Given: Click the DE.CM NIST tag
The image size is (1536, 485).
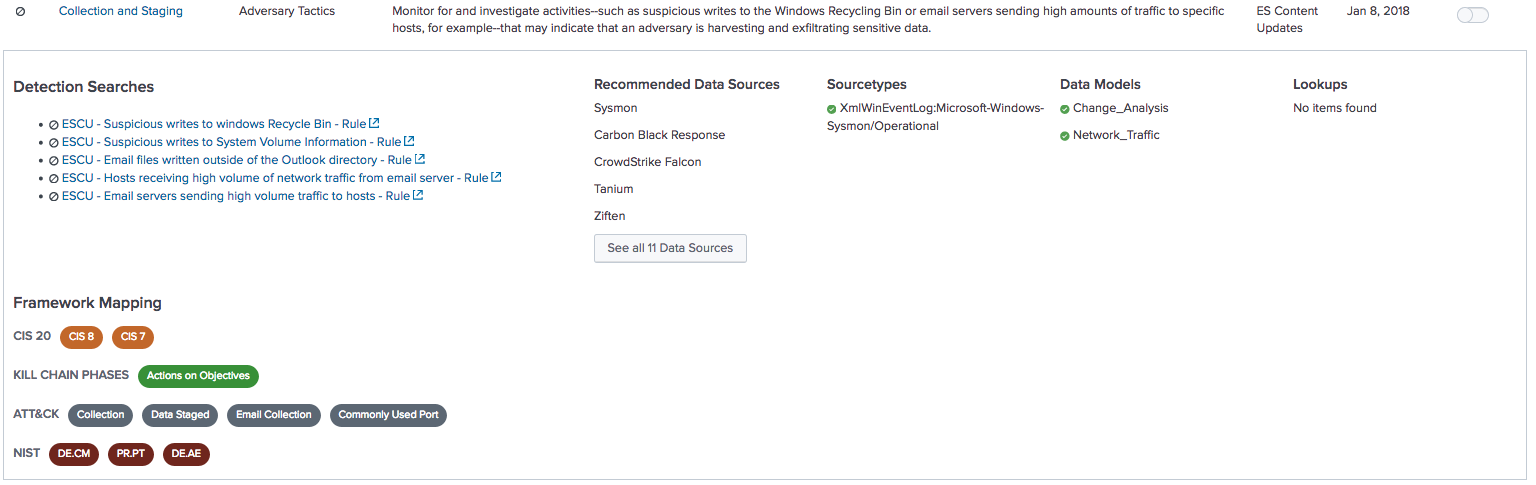Looking at the screenshot, I should point(74,454).
